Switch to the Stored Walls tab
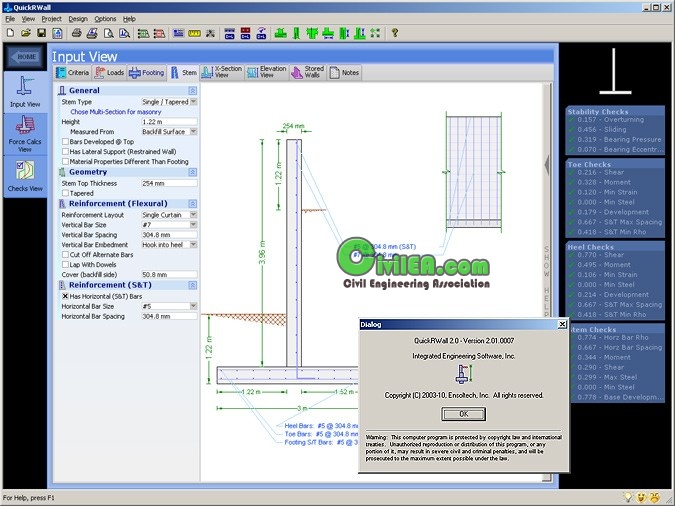Viewport: 675px width, 506px height. coord(307,72)
